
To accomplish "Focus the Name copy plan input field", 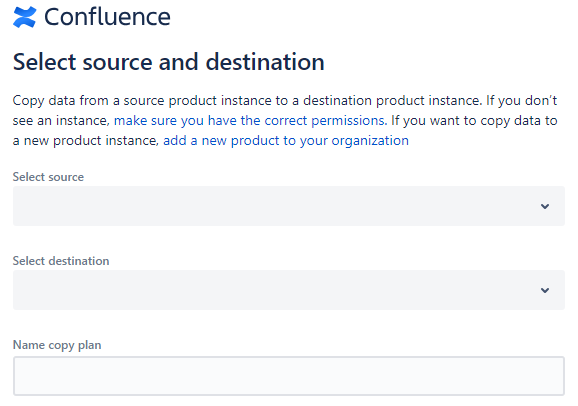I will 289,376.
